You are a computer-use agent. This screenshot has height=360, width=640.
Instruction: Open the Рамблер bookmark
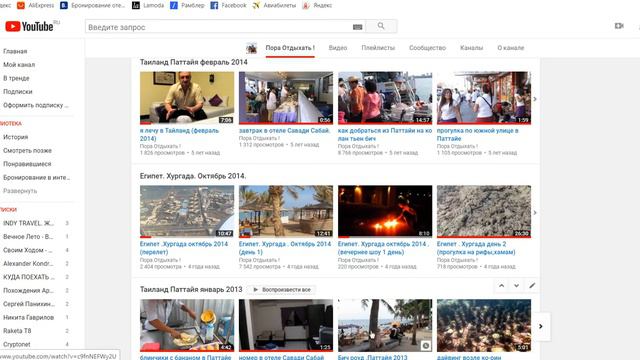[x=187, y=5]
